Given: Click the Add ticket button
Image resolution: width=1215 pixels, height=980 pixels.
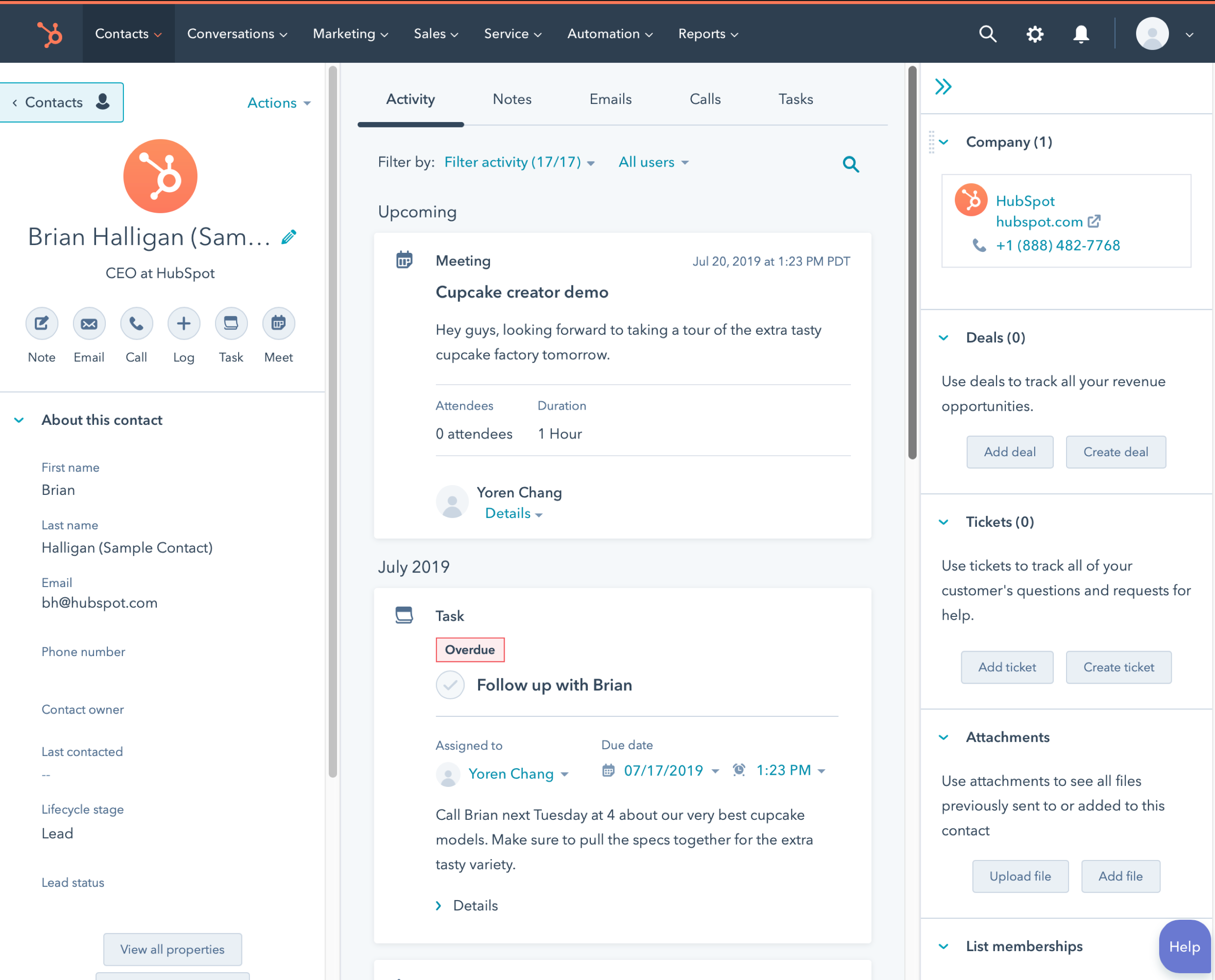Looking at the screenshot, I should click(1007, 667).
